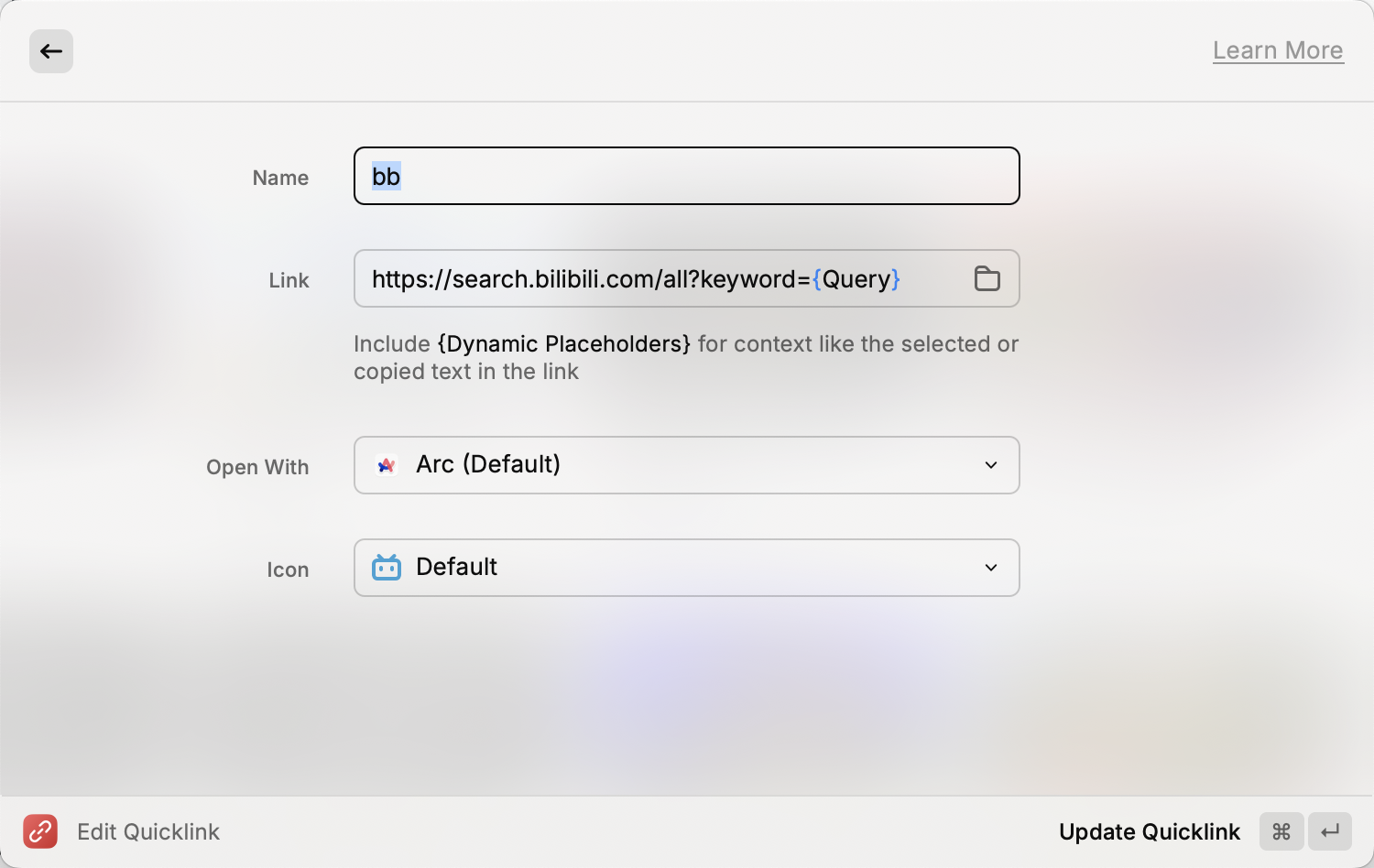
Task: Click the Command key symbol icon
Action: (1281, 831)
